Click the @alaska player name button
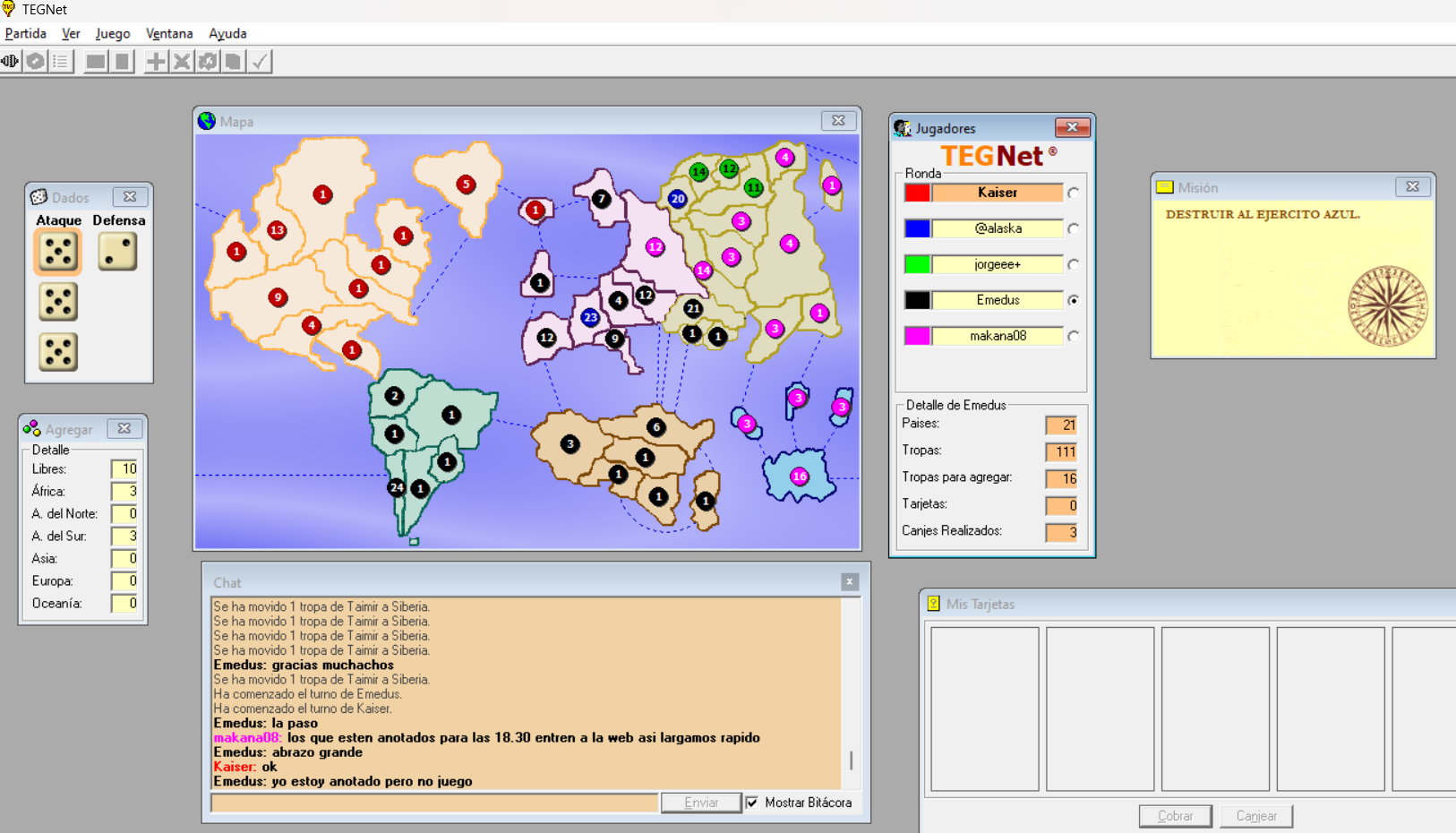 [998, 228]
